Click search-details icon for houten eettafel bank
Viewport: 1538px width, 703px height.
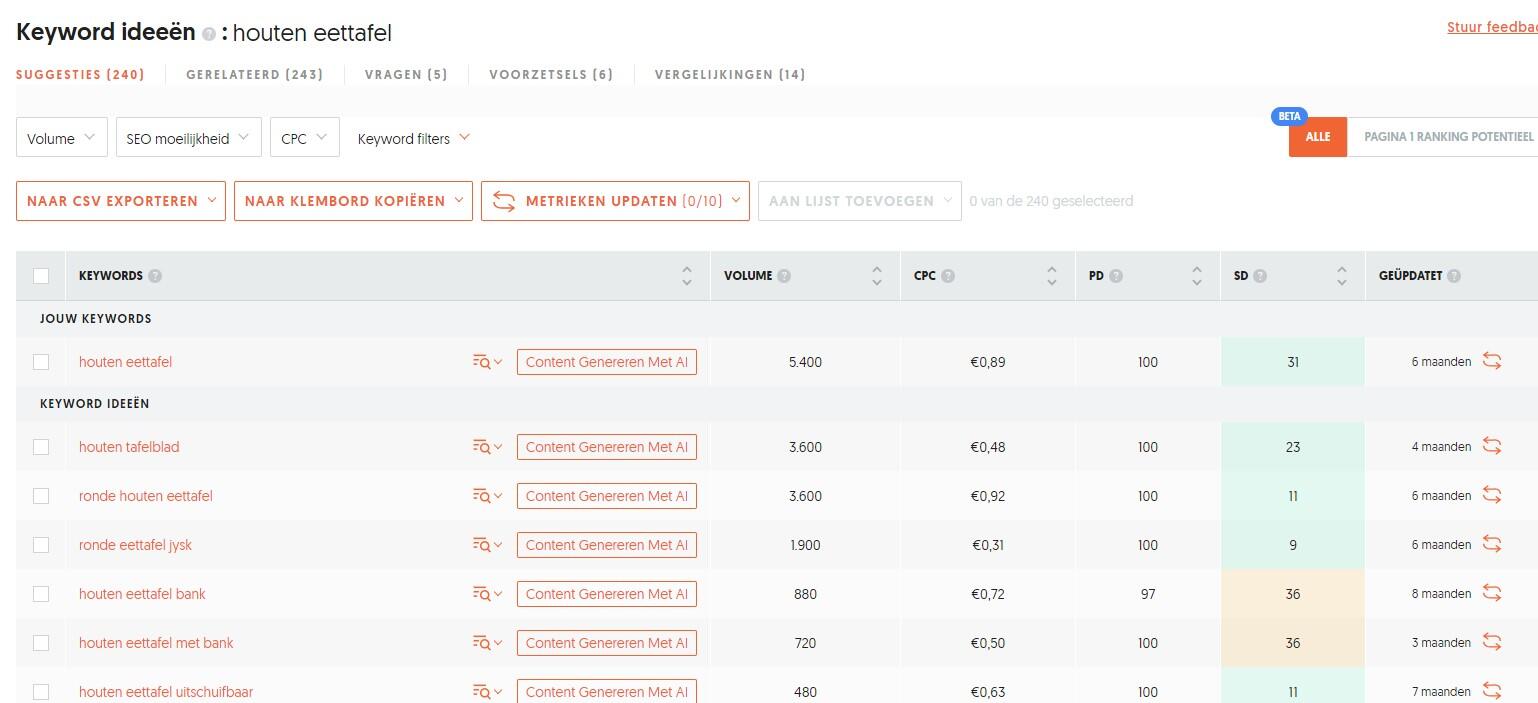[487, 594]
